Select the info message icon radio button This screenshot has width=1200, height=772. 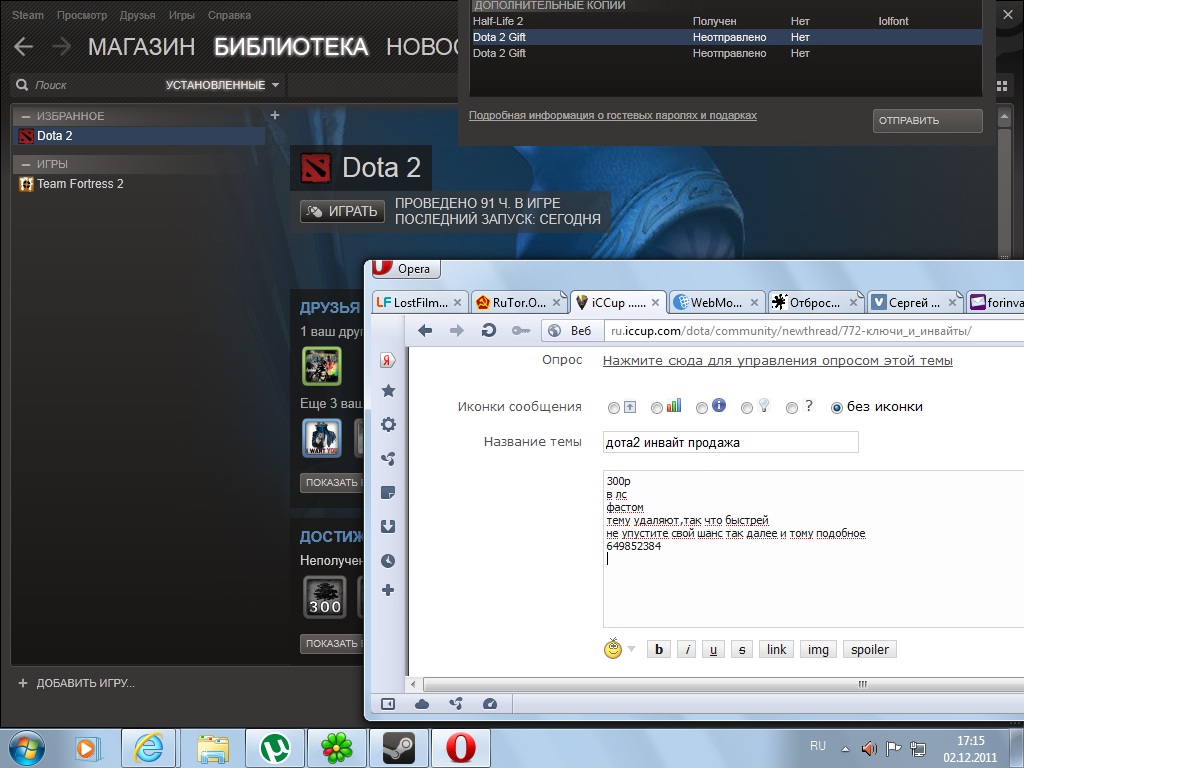702,408
